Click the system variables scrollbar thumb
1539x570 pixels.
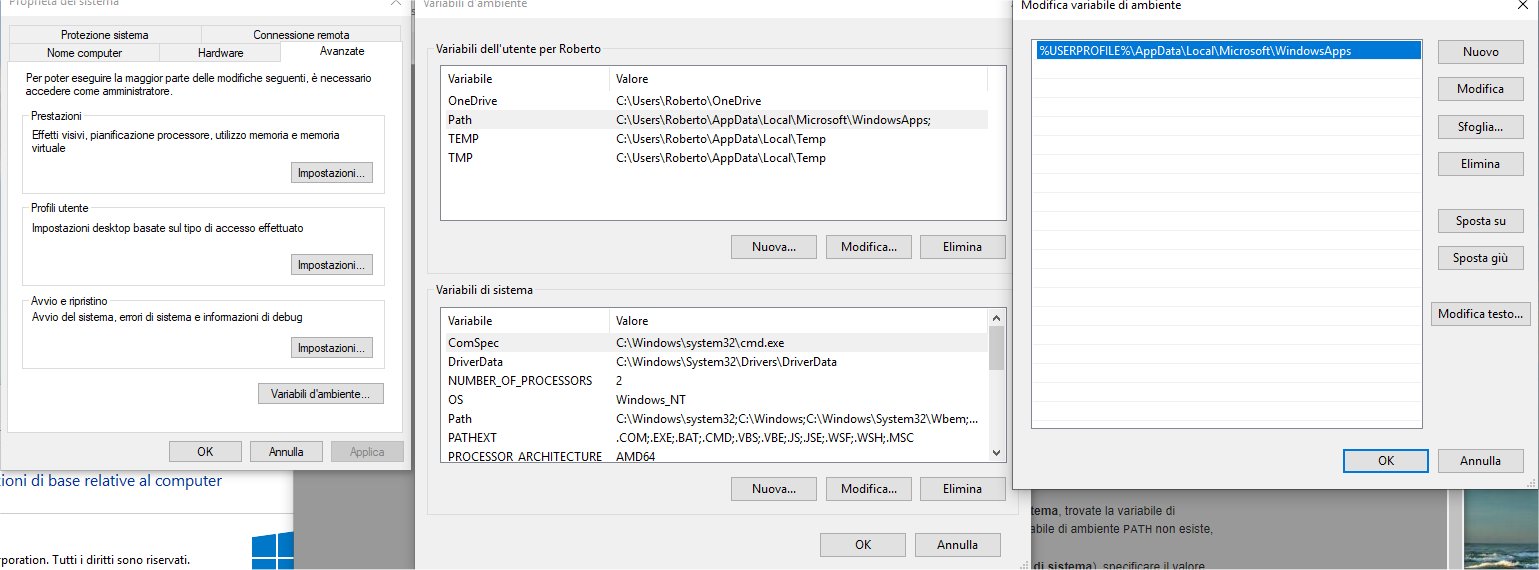pyautogui.click(x=996, y=348)
